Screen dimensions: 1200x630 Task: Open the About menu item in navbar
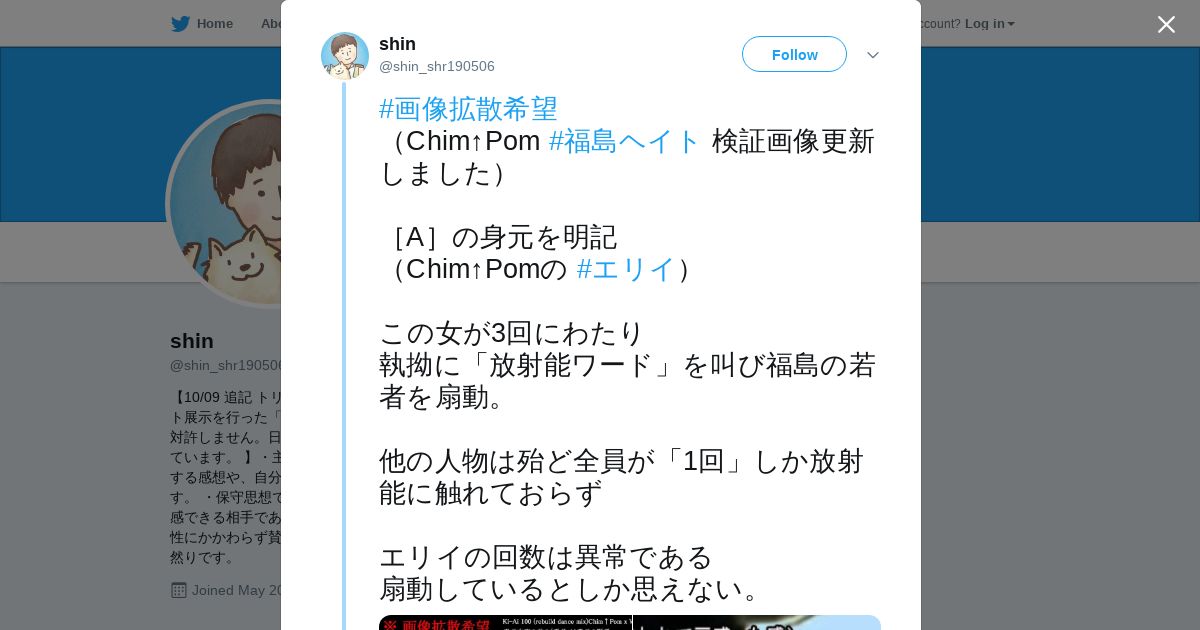(x=270, y=24)
